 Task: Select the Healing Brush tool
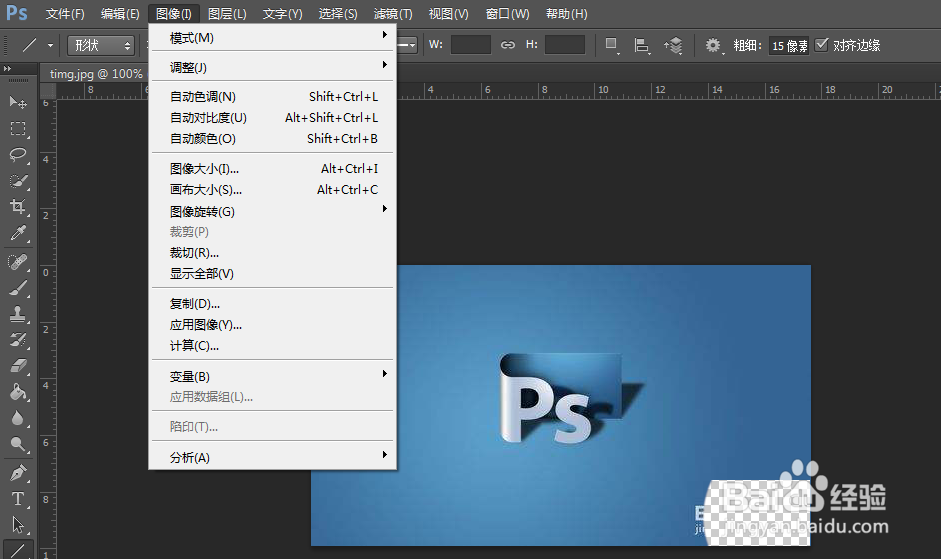pyautogui.click(x=18, y=262)
